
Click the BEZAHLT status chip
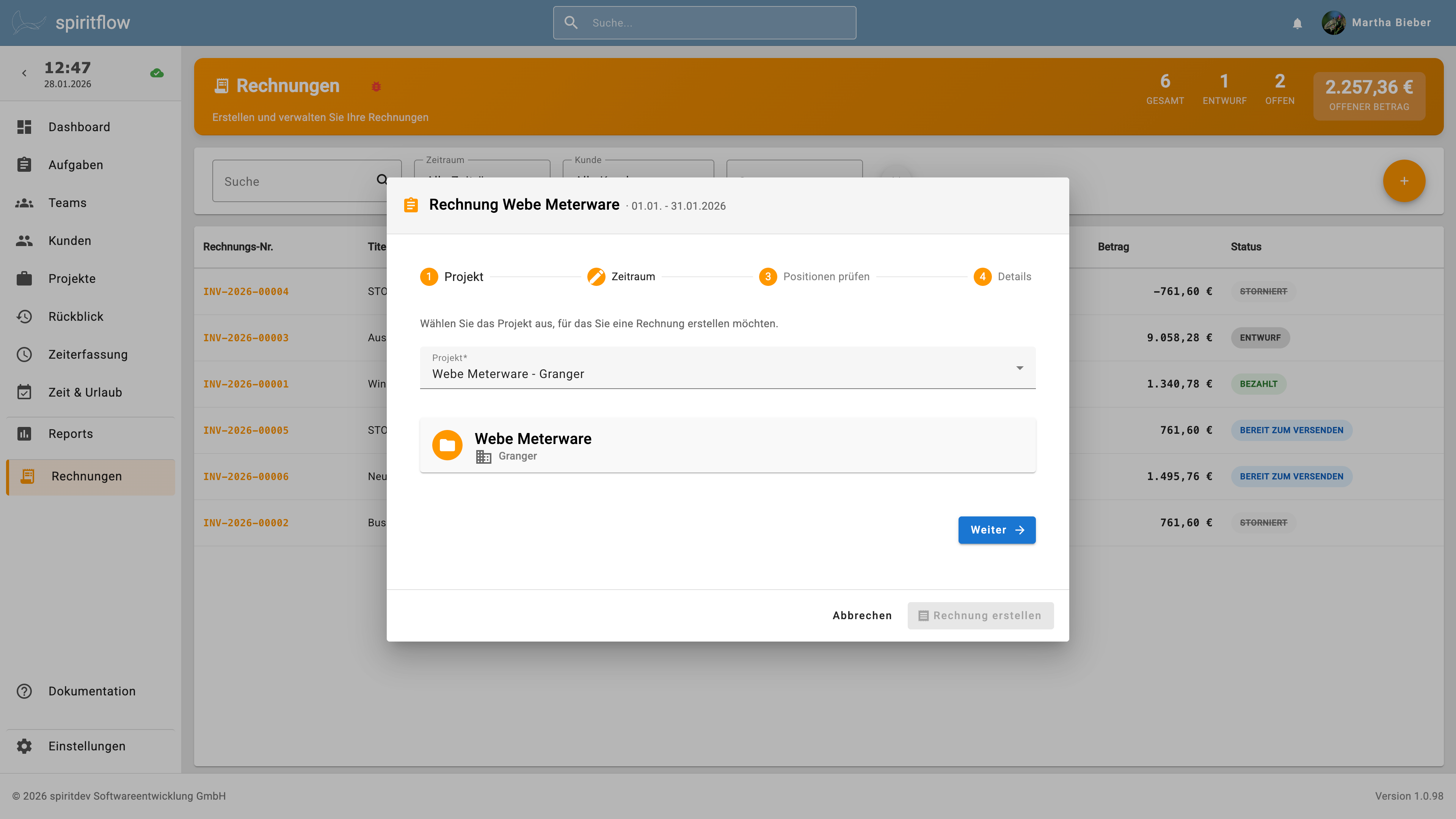tap(1258, 384)
